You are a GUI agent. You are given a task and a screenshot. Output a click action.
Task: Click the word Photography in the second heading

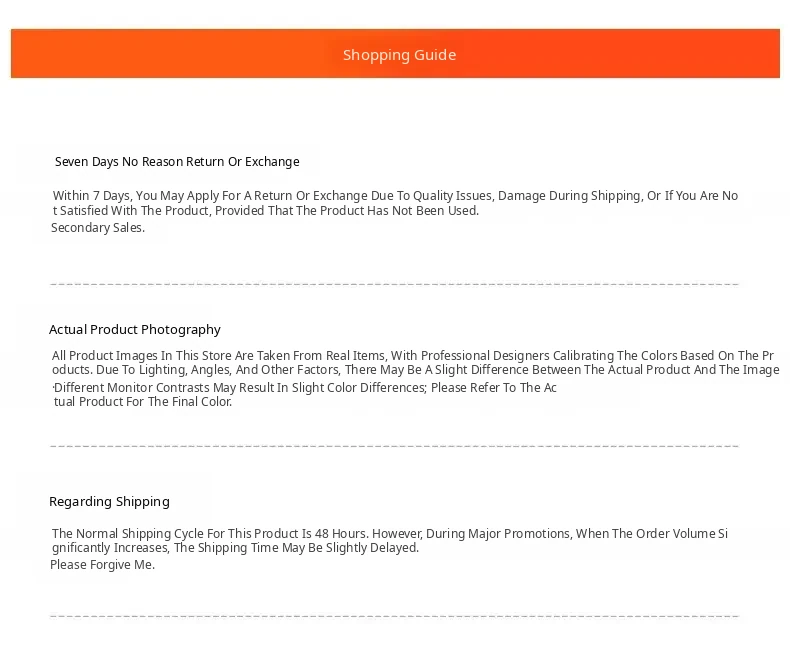(x=181, y=329)
